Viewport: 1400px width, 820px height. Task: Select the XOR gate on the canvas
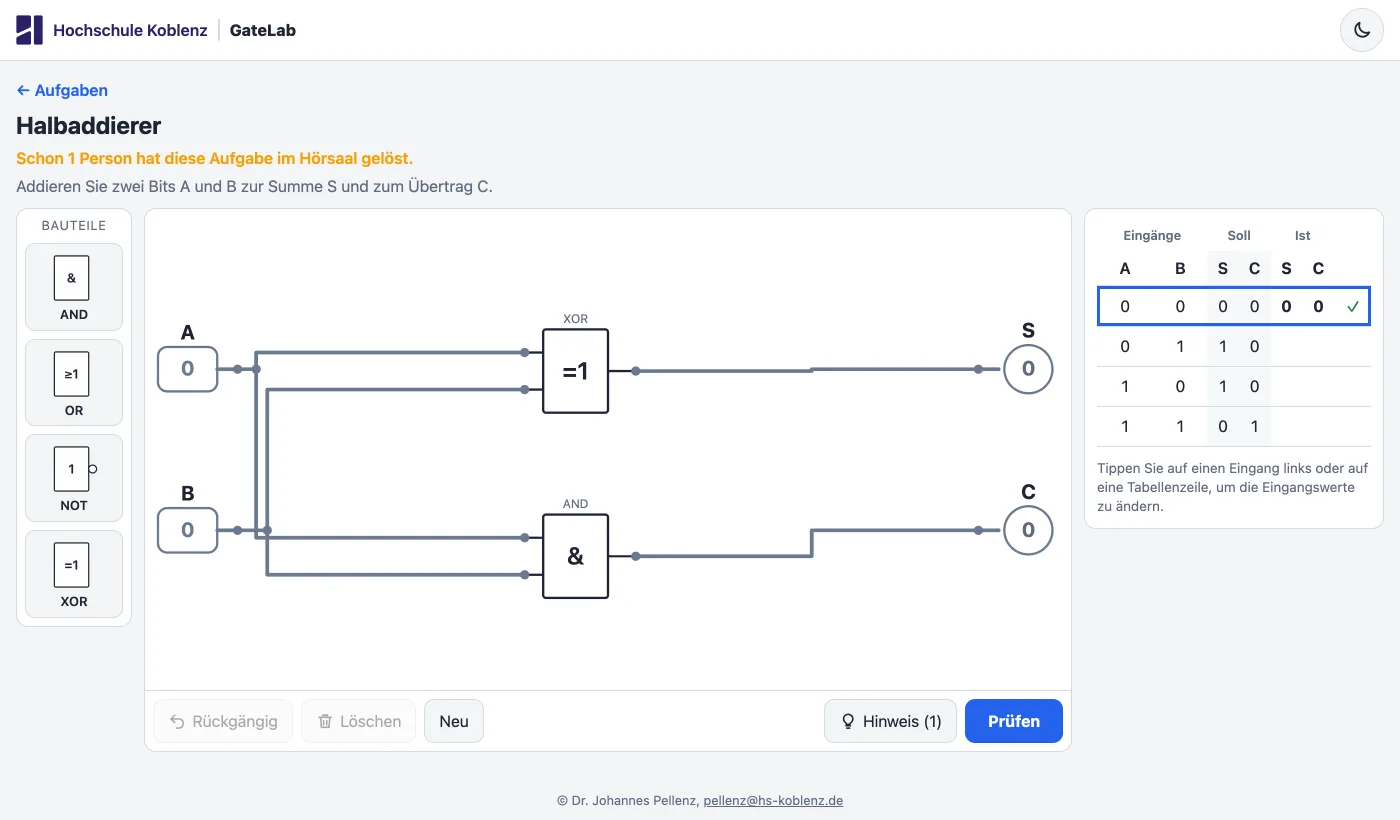coord(575,371)
